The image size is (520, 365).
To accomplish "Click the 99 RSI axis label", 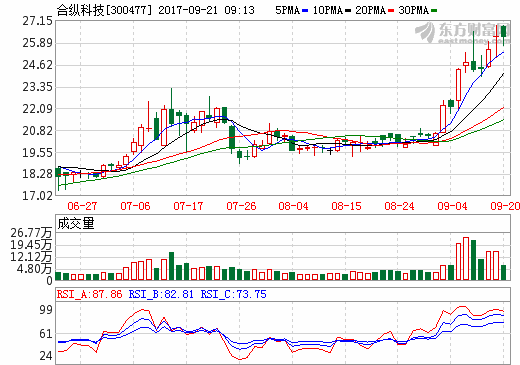I will pyautogui.click(x=46, y=310).
